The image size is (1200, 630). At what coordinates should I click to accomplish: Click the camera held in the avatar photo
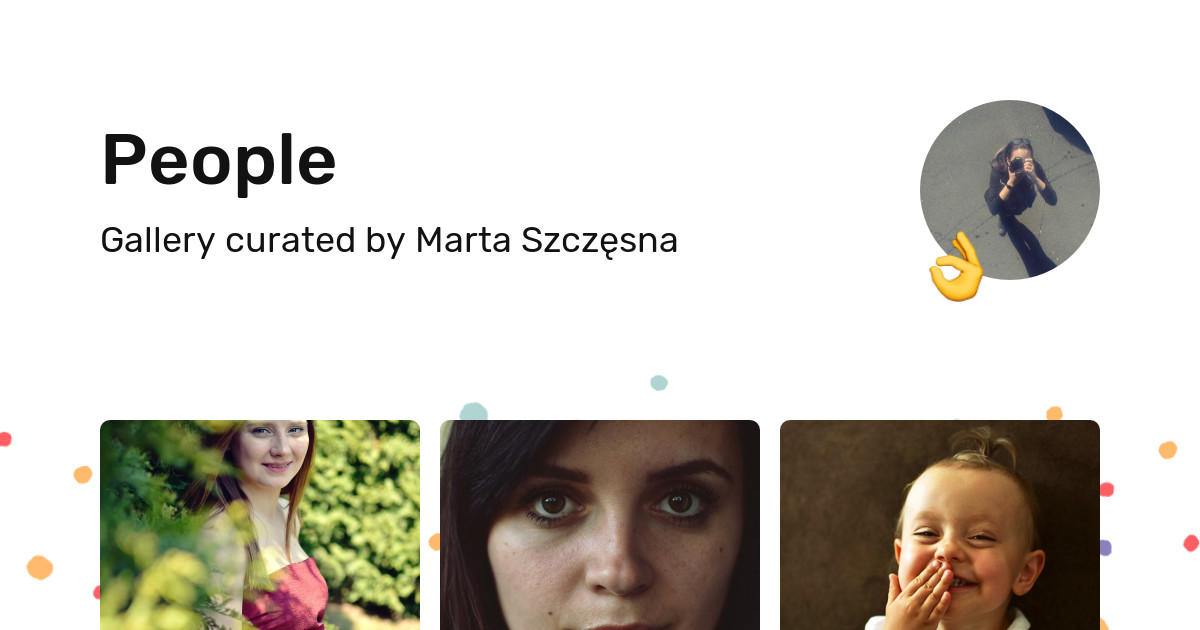1017,165
